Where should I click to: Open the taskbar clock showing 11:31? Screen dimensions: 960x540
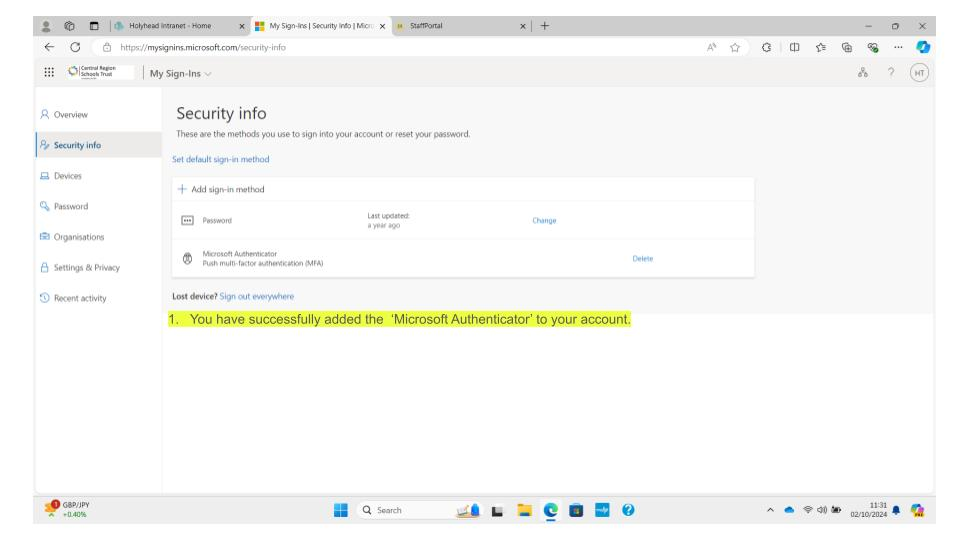(x=868, y=510)
